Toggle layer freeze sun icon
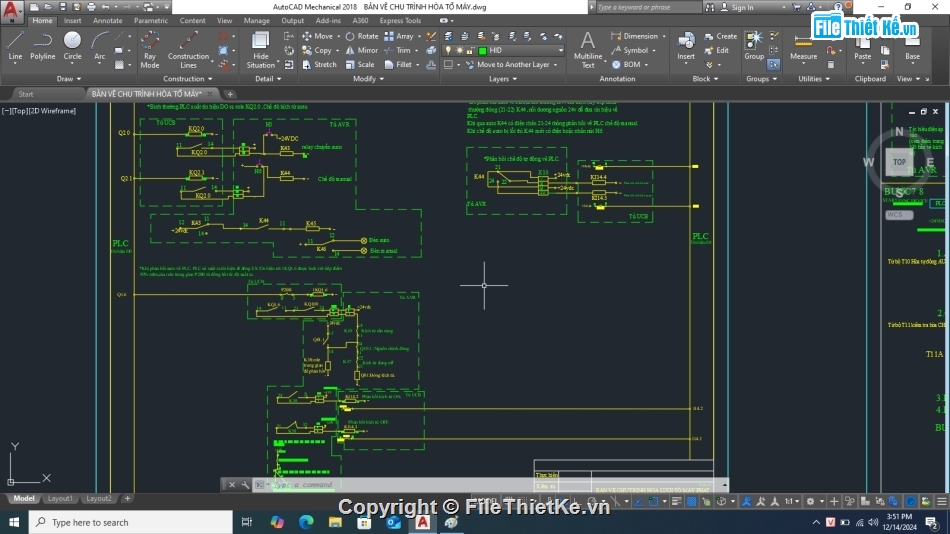The height and width of the screenshot is (534, 950). tap(459, 50)
